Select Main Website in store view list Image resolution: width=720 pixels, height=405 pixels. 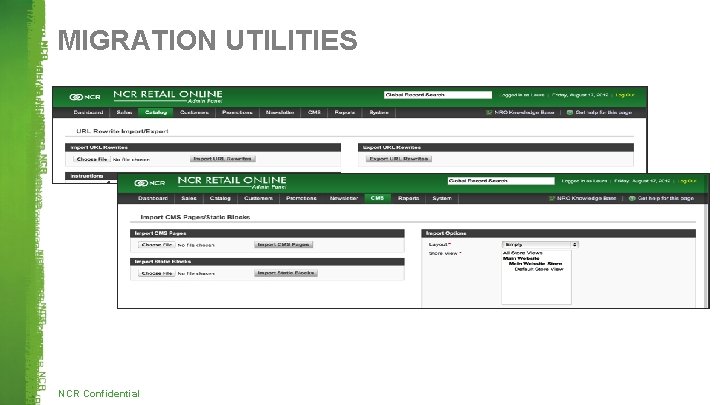pos(521,259)
